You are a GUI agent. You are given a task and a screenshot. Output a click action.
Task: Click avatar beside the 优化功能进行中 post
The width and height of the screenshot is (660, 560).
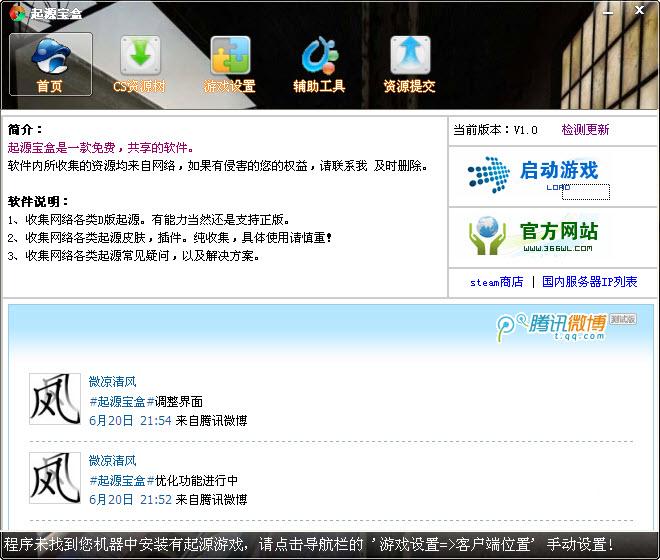click(x=54, y=478)
